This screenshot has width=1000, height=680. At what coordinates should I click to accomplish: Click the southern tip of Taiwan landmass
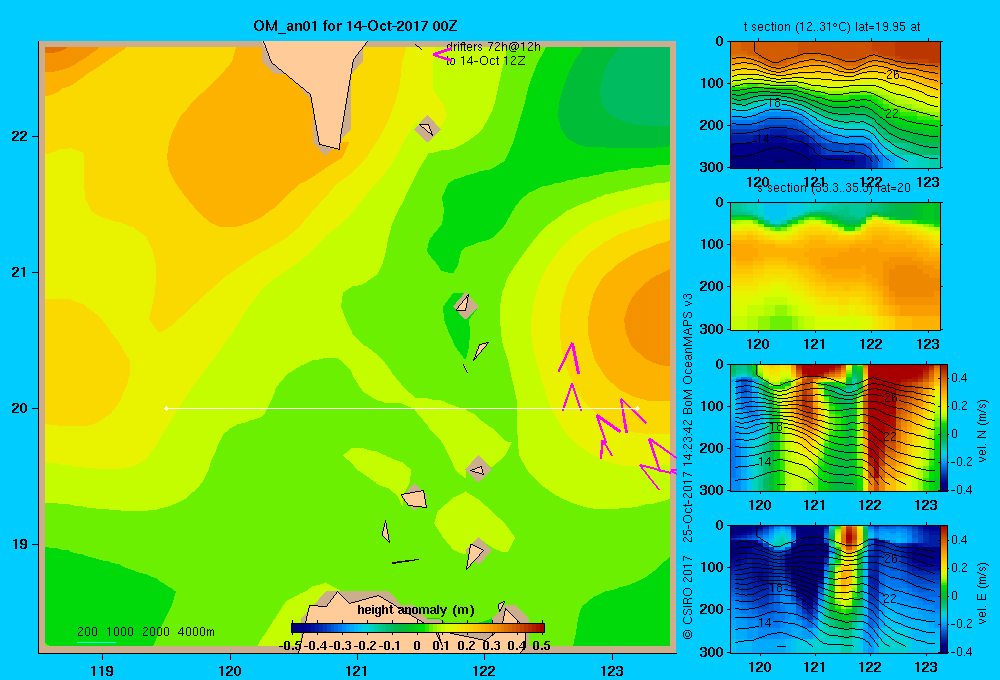[330, 147]
